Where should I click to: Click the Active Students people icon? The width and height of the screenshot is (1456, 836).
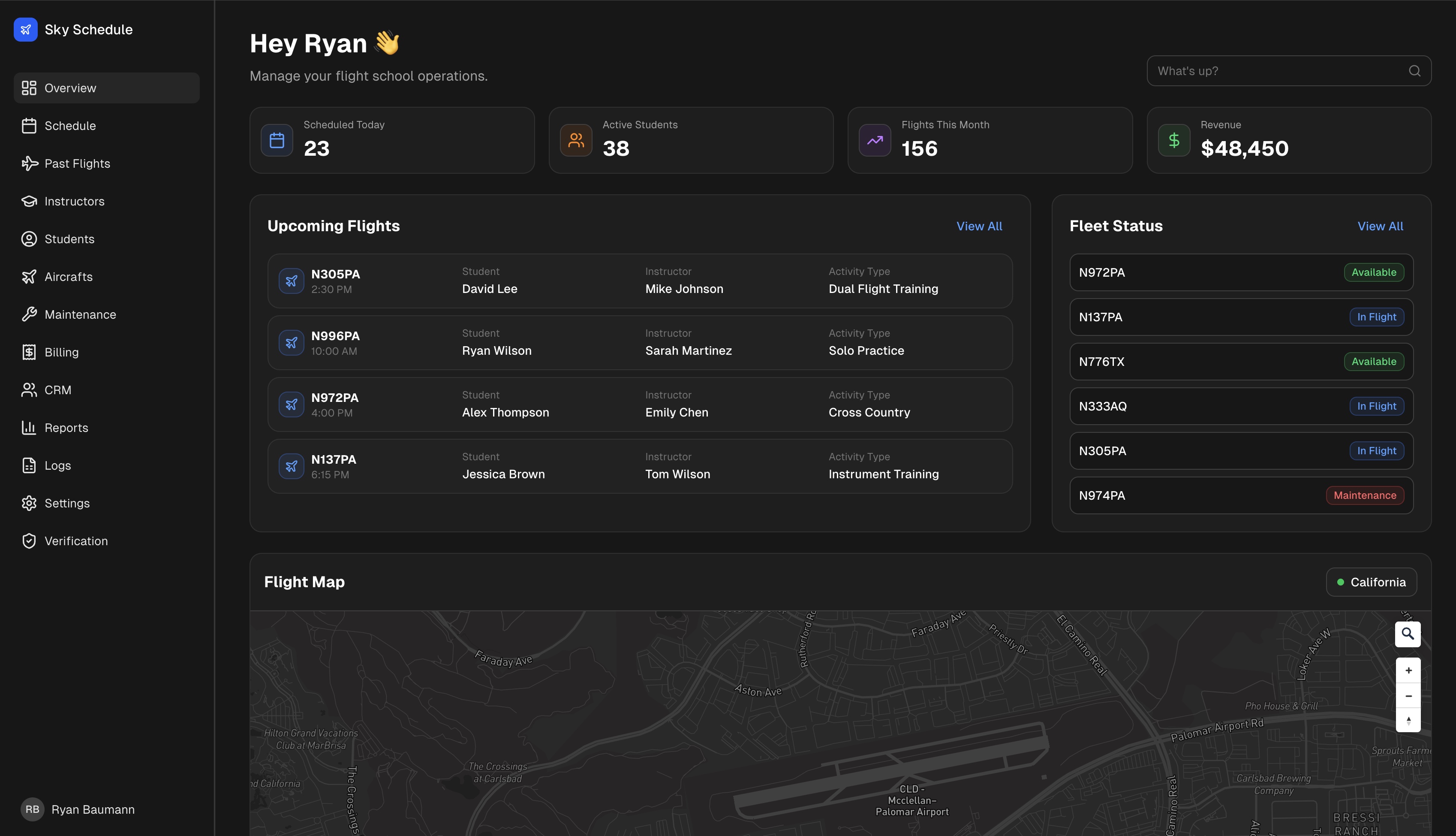[x=576, y=141]
